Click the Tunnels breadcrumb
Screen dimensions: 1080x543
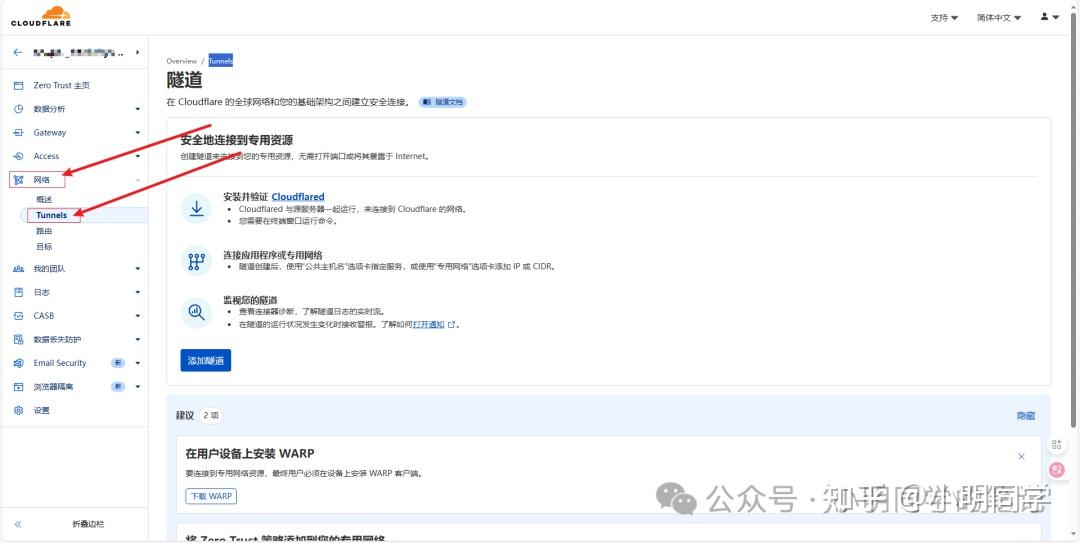(221, 61)
